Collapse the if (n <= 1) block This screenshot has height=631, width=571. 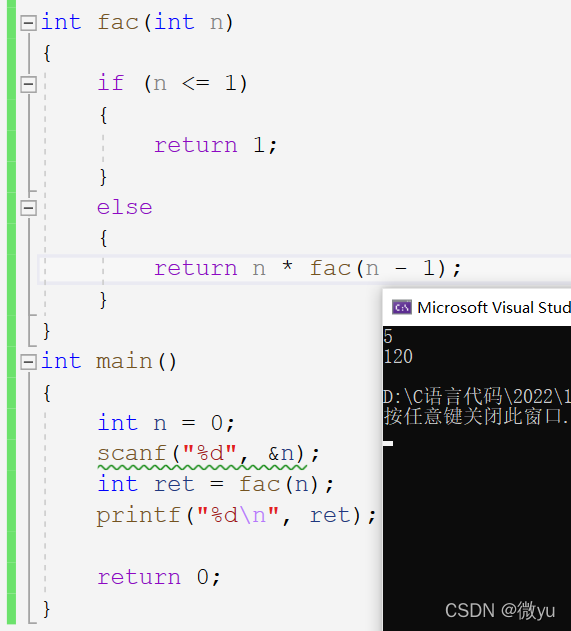29,85
